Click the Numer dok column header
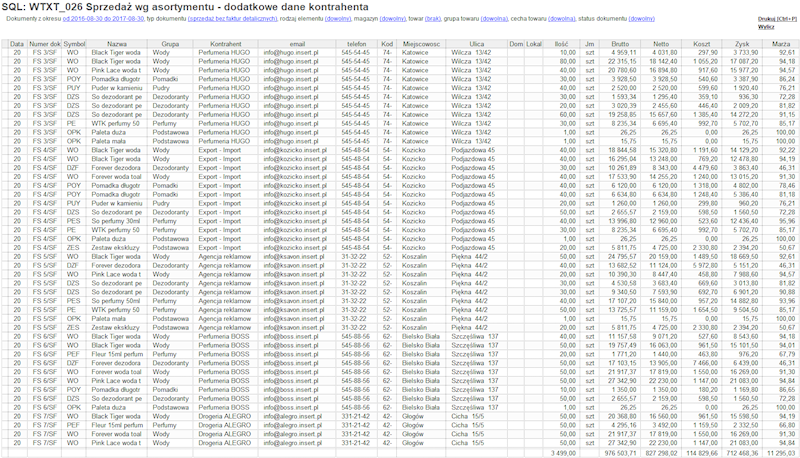 (x=44, y=44)
